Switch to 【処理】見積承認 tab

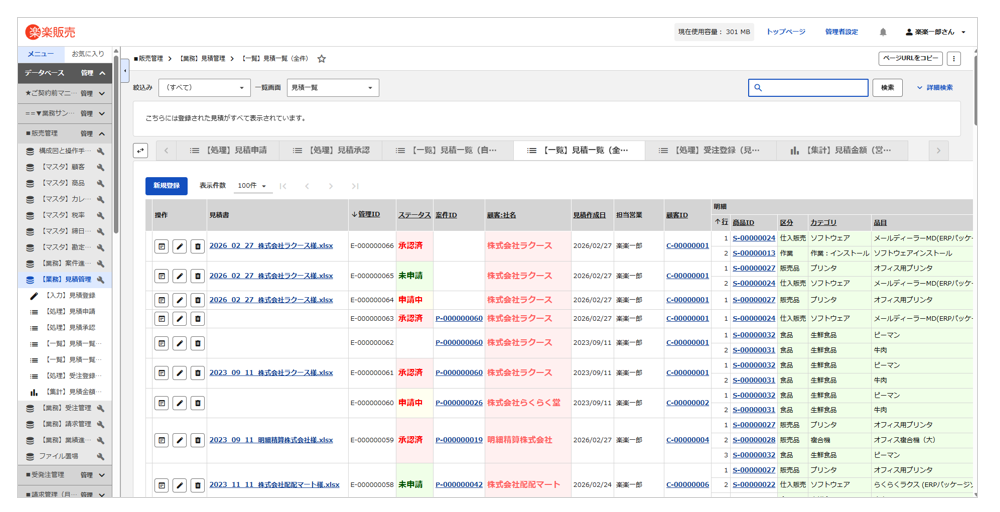point(331,150)
